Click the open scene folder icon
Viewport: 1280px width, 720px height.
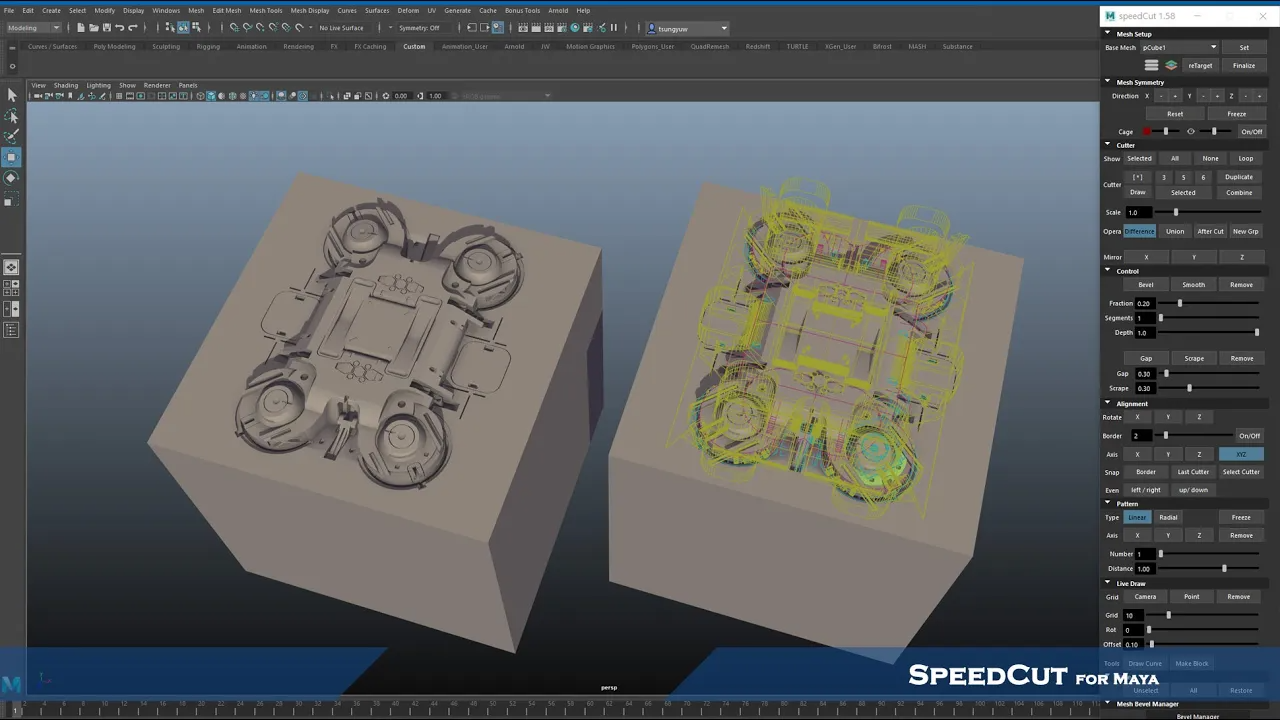94,28
